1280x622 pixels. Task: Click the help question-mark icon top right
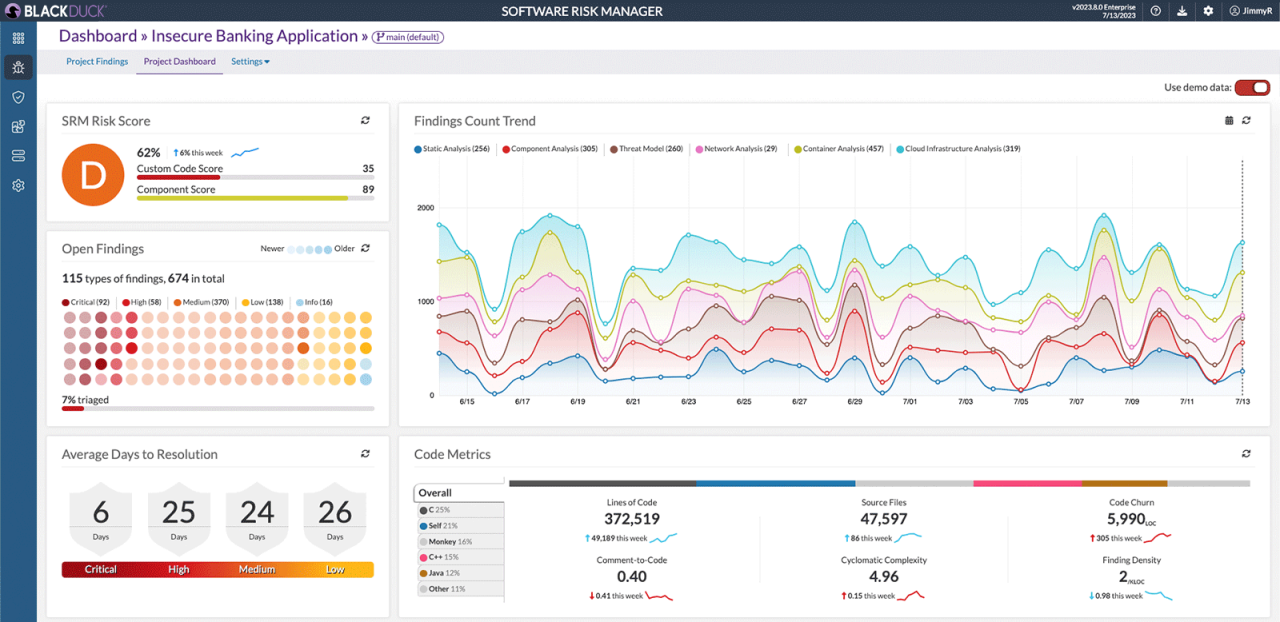point(1157,10)
